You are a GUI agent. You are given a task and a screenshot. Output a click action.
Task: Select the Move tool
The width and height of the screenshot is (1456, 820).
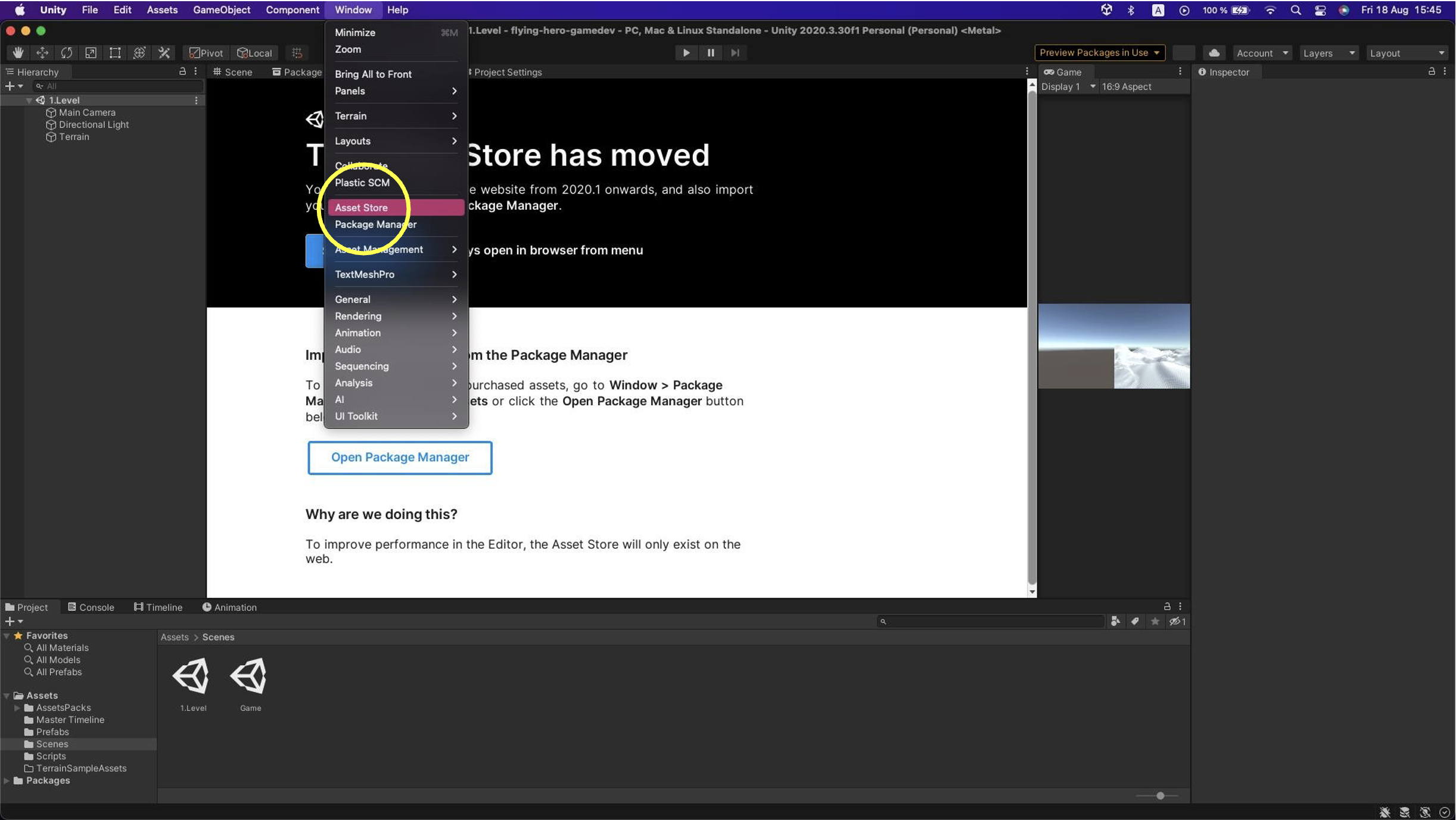[42, 53]
